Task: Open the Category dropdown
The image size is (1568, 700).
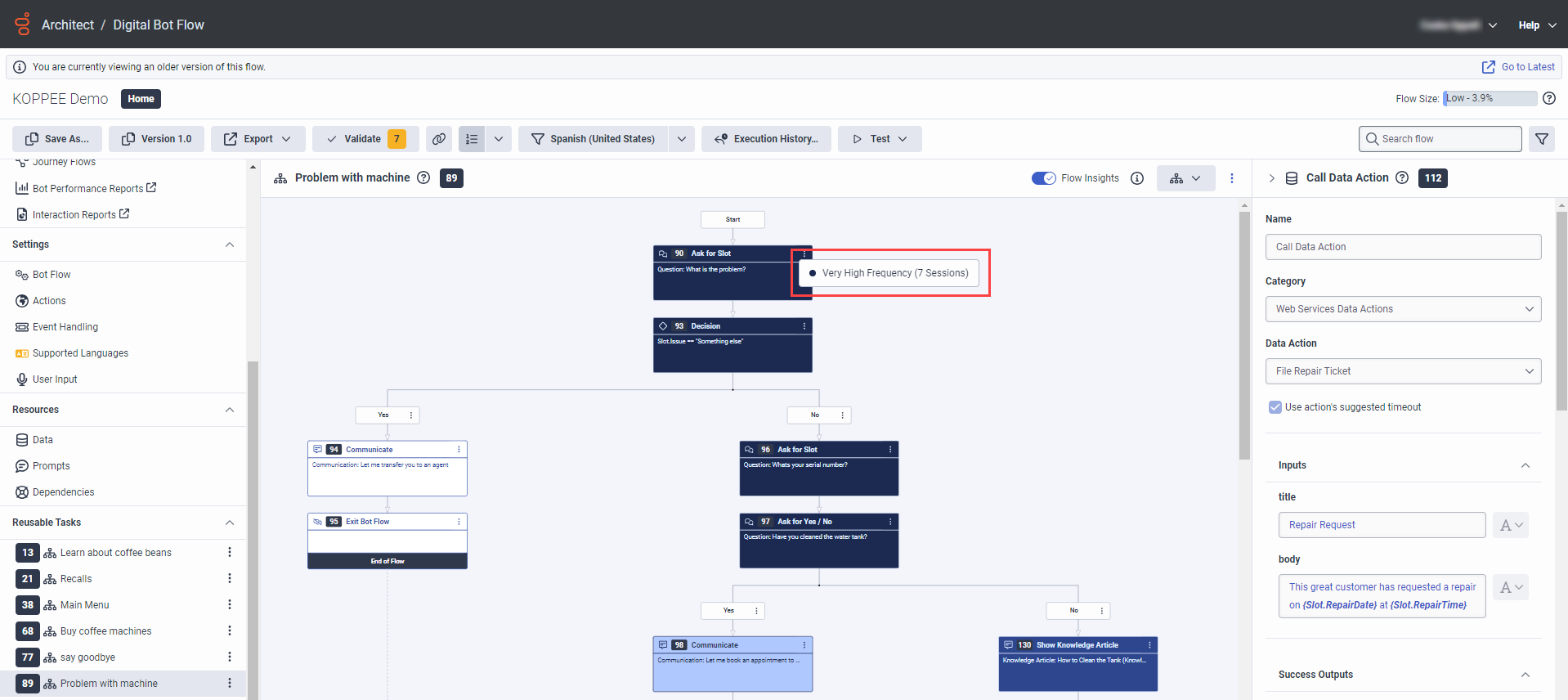Action: pyautogui.click(x=1403, y=309)
